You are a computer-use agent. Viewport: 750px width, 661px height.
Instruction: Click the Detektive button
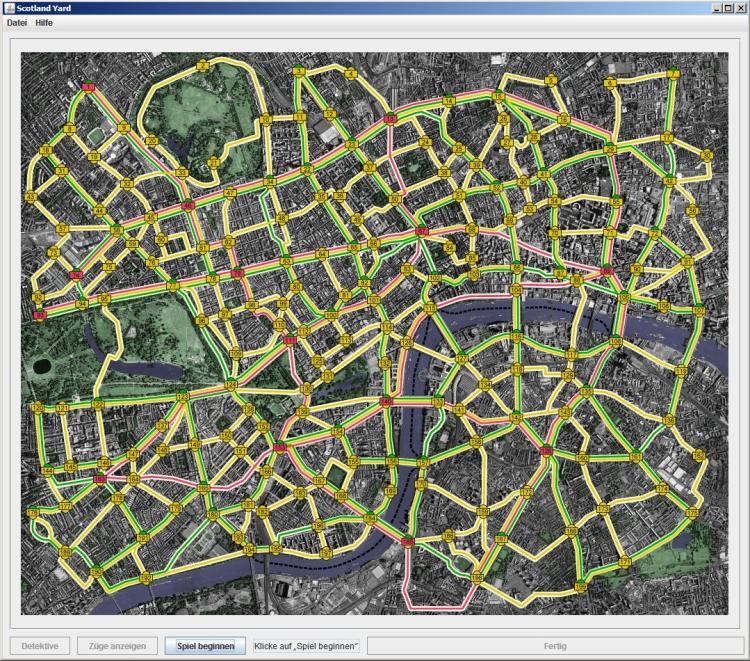(40, 646)
